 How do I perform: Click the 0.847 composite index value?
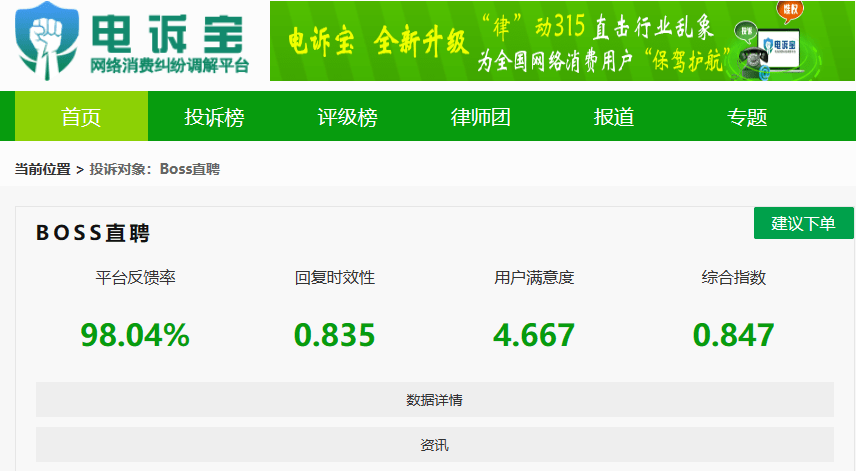point(733,335)
